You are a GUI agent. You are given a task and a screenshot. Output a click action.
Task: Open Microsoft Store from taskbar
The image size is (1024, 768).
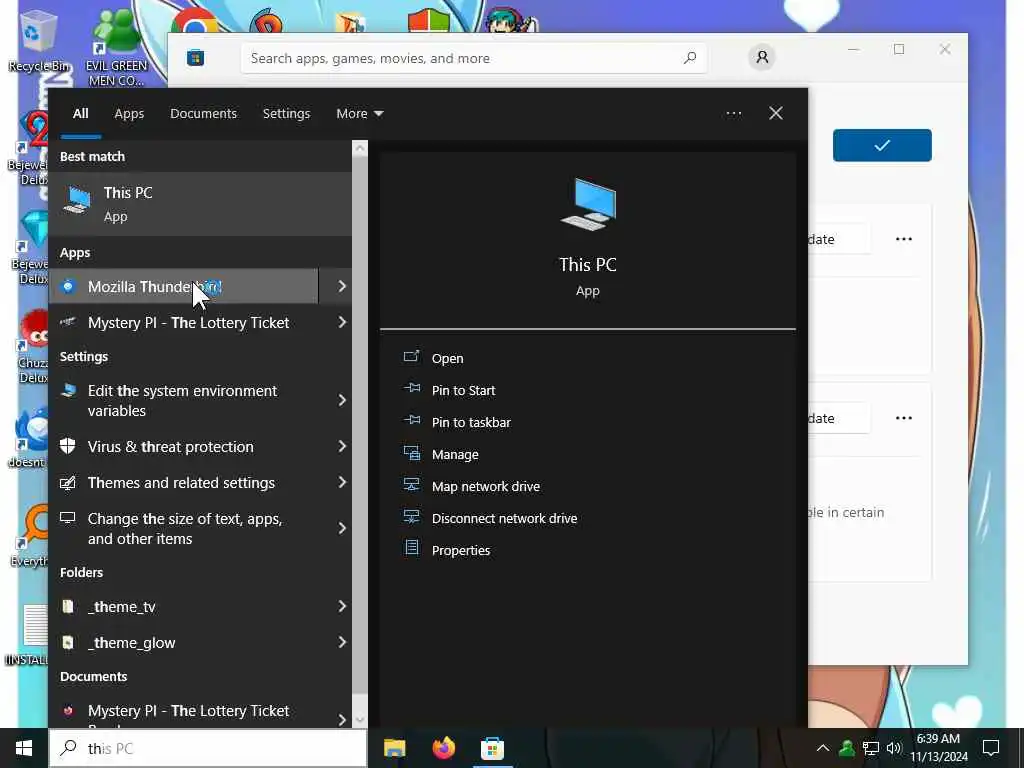(x=492, y=748)
